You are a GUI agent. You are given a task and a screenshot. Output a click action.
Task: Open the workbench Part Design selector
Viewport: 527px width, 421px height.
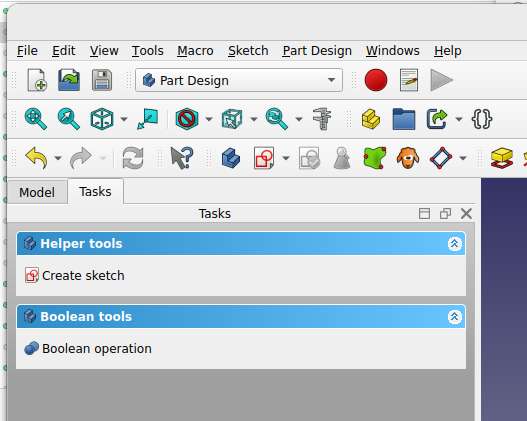[239, 80]
